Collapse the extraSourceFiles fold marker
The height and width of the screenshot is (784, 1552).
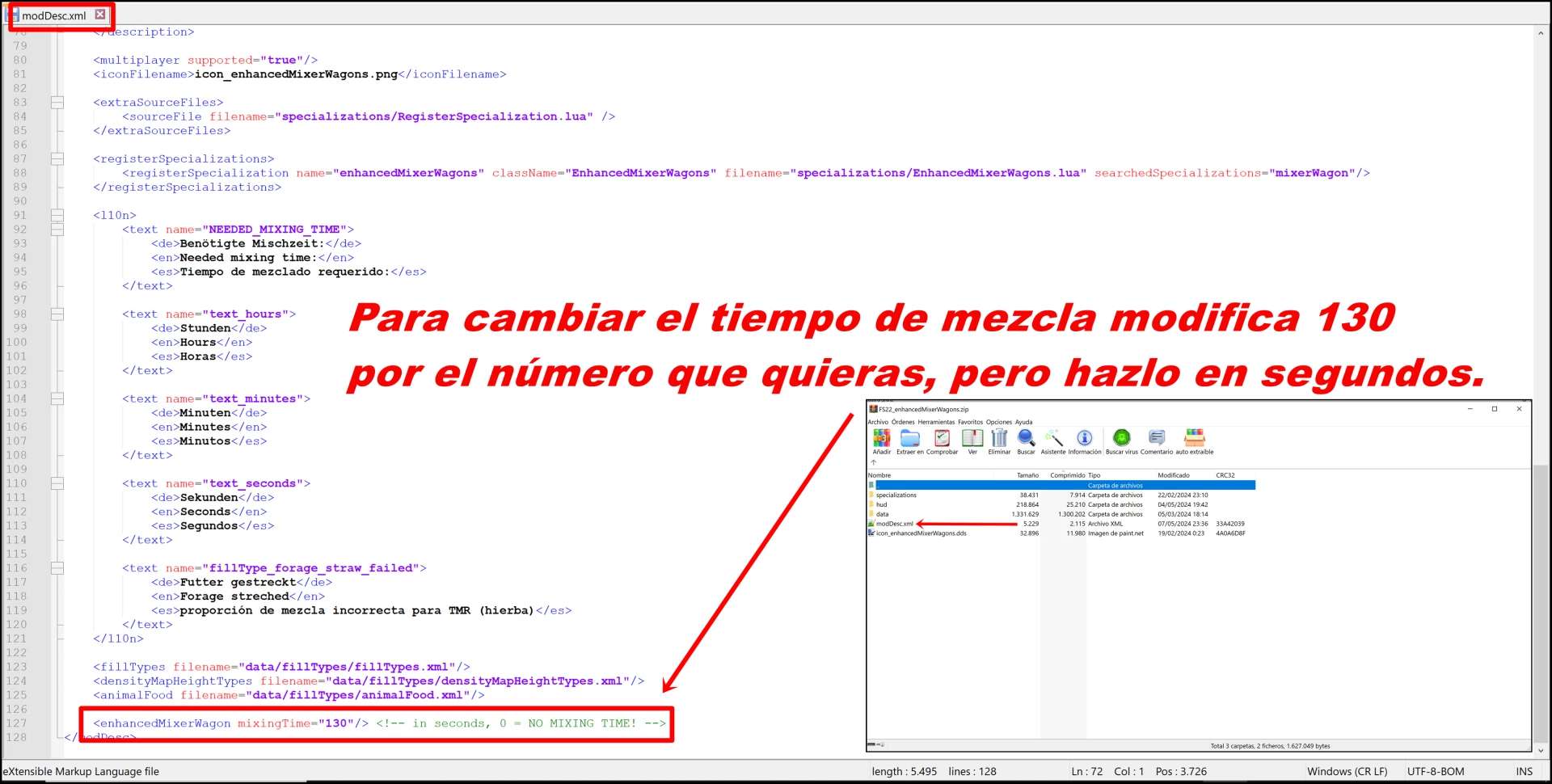(x=57, y=103)
